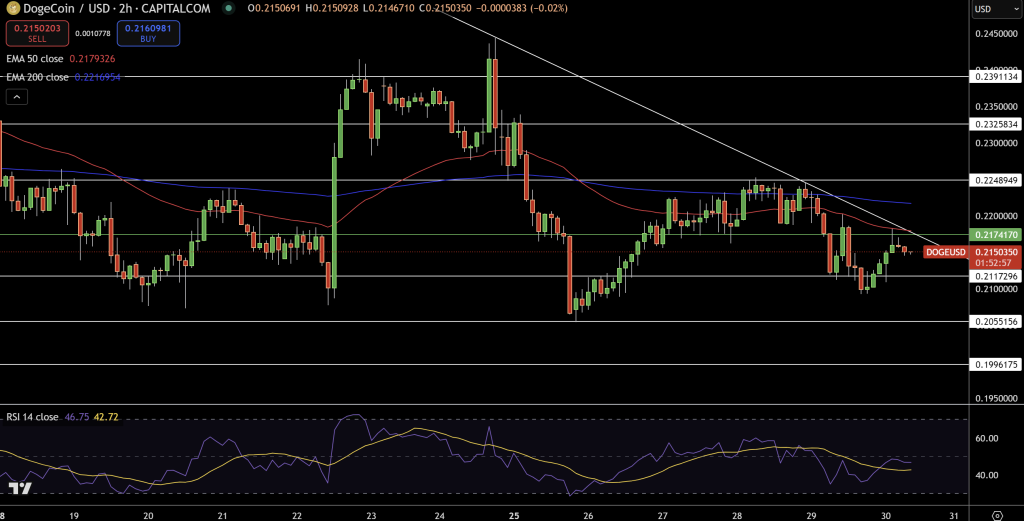Click the 0.2055156 price level label
Viewport: 1024px width, 521px height.
click(997, 321)
